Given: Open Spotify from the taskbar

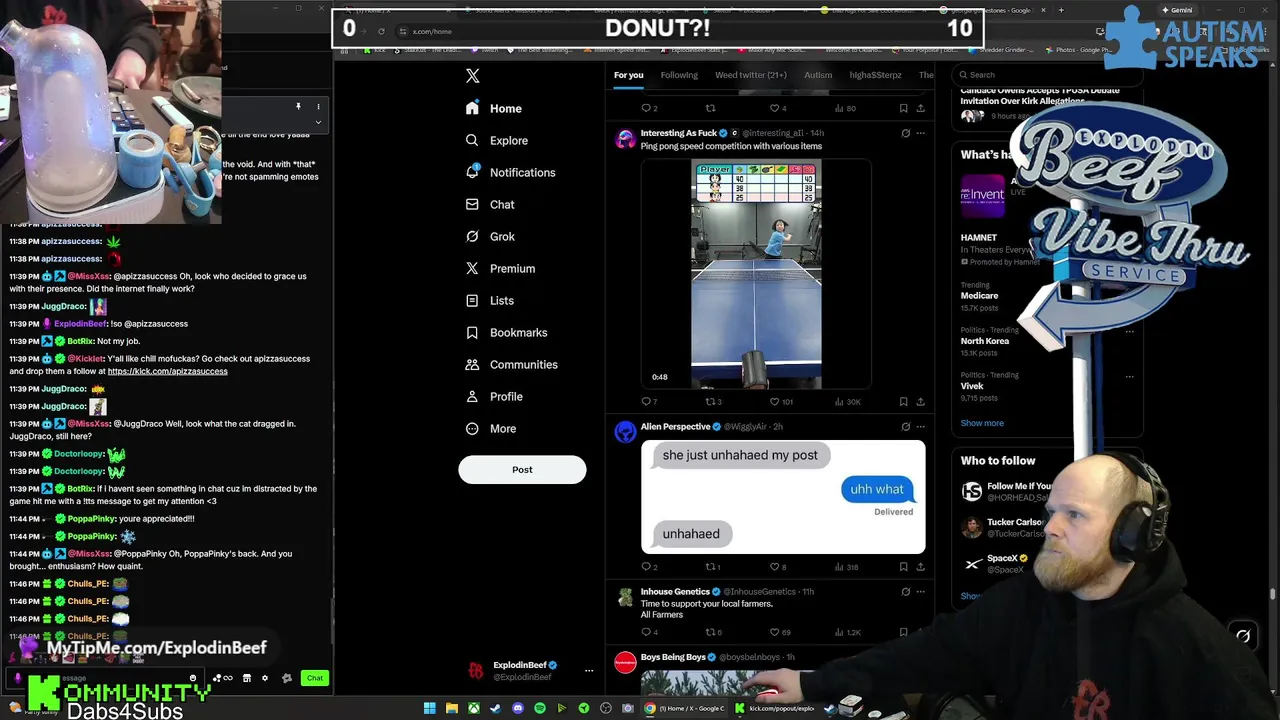Looking at the screenshot, I should tap(540, 708).
